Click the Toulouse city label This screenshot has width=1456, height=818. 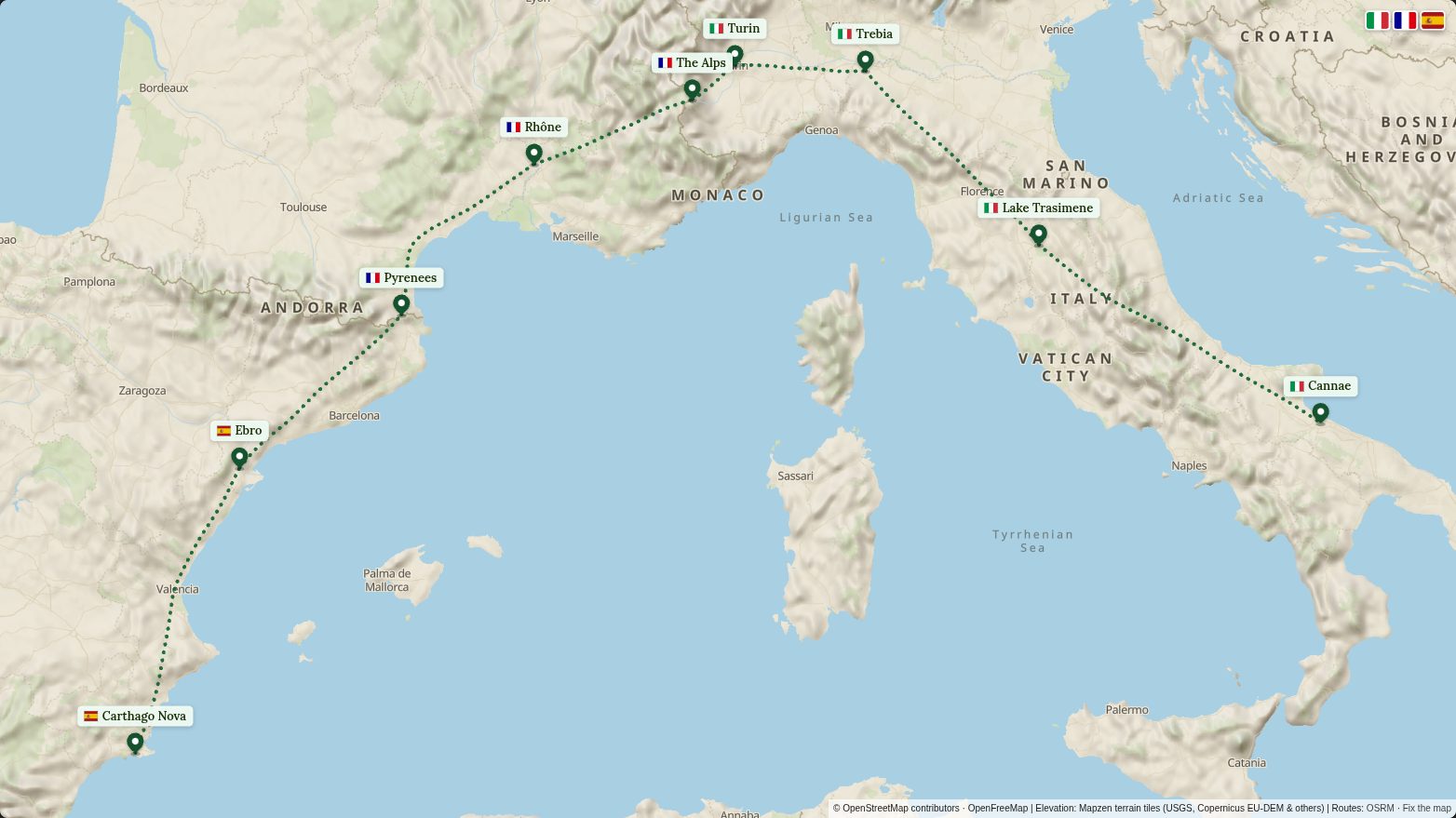click(x=303, y=207)
